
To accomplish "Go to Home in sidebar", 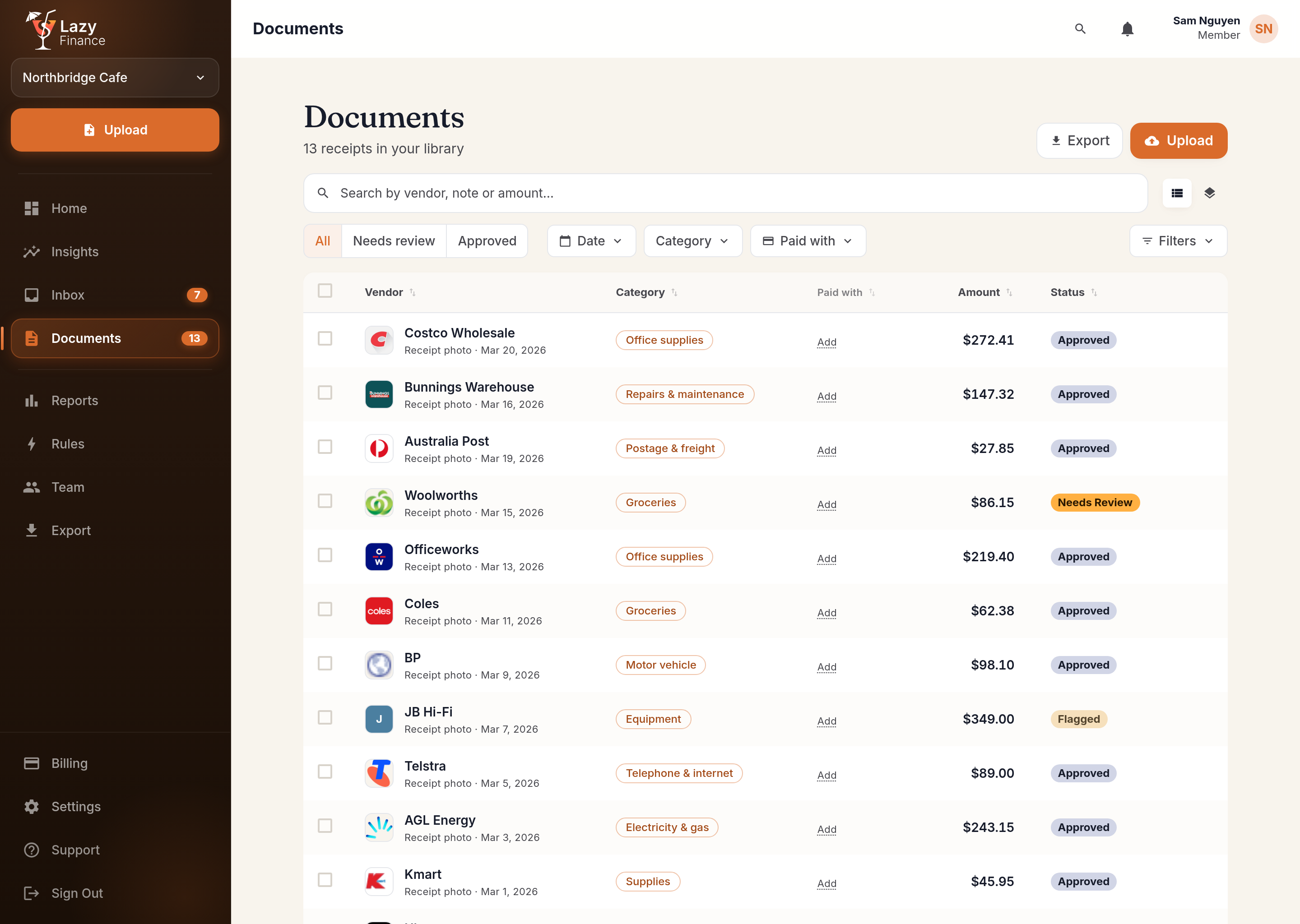I will coord(115,208).
